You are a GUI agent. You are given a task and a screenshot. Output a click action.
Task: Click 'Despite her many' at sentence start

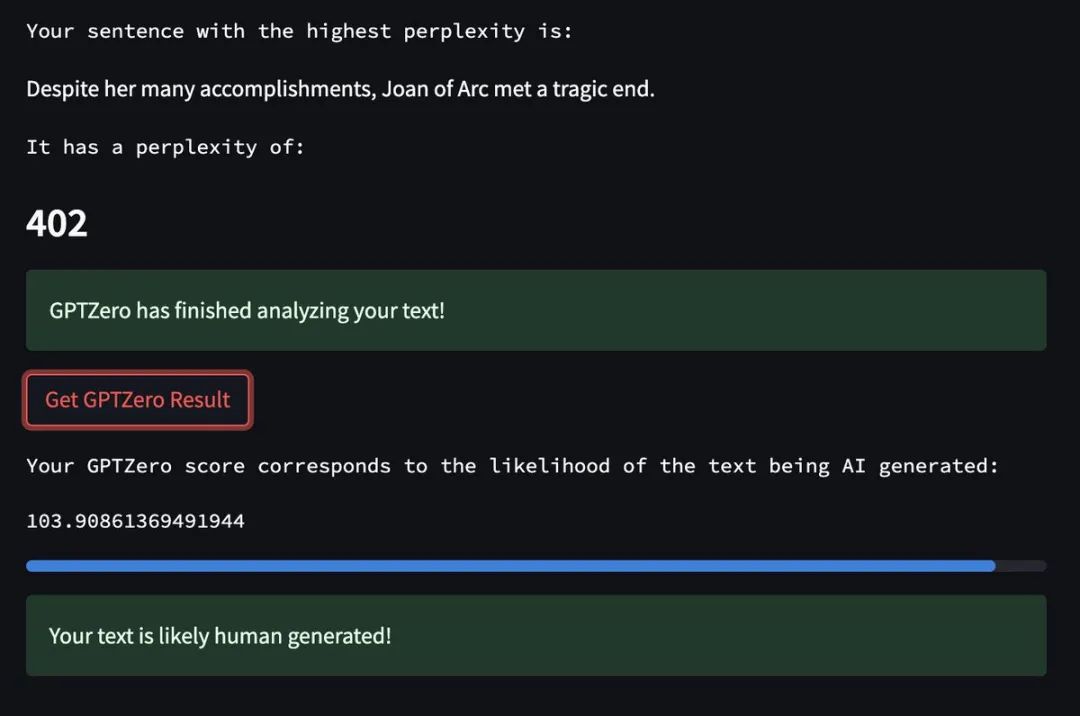(110, 90)
